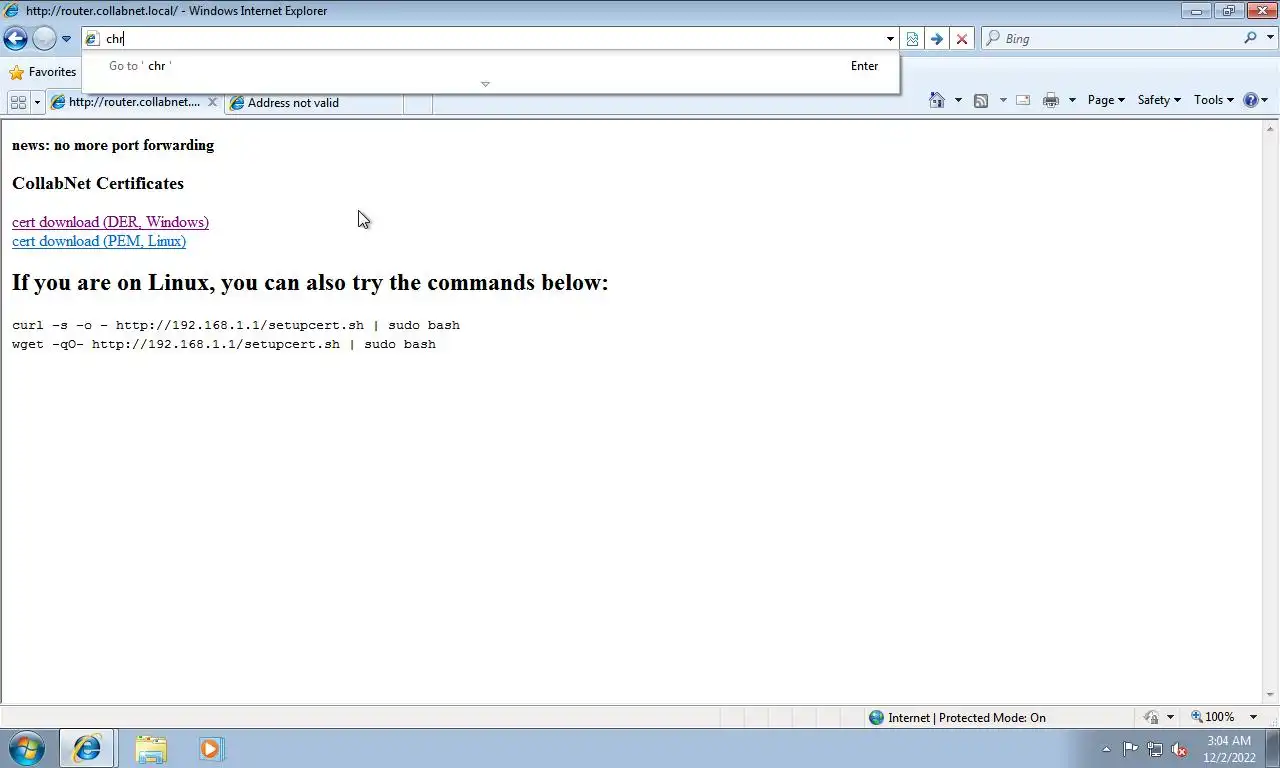Click the address bar containing 'chr'
1280x768 pixels.
tap(490, 39)
